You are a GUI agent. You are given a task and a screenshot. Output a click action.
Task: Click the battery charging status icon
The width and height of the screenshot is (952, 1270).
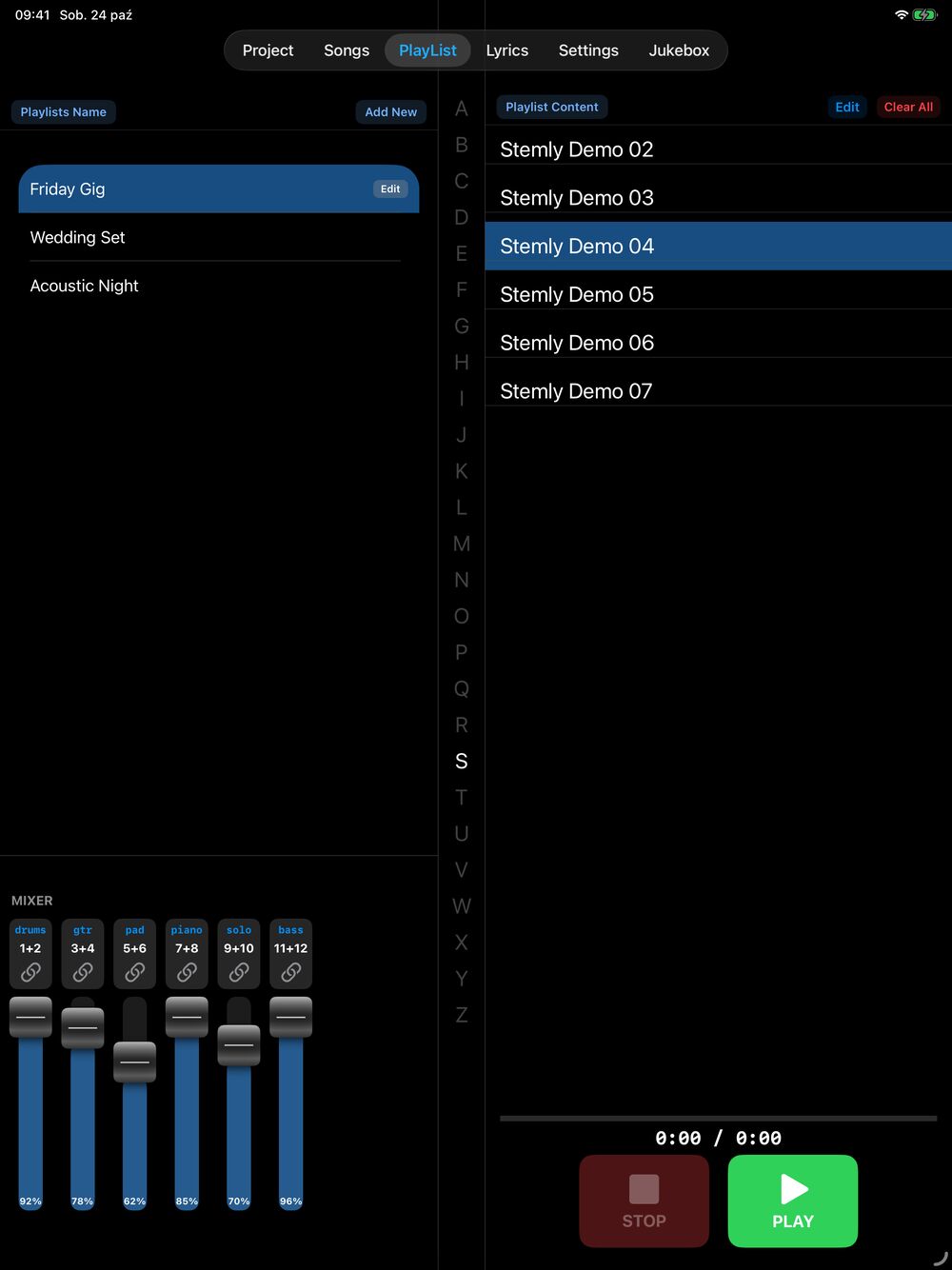click(925, 15)
